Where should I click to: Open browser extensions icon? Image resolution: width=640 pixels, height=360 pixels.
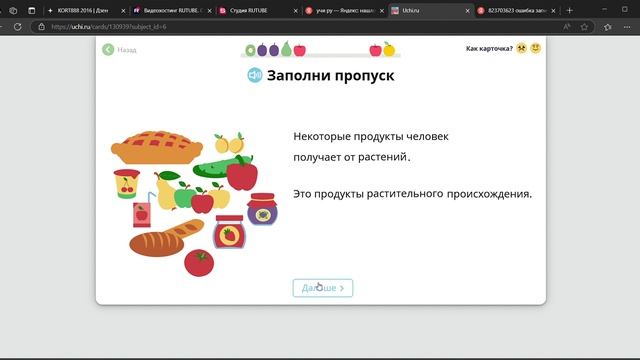[607, 27]
